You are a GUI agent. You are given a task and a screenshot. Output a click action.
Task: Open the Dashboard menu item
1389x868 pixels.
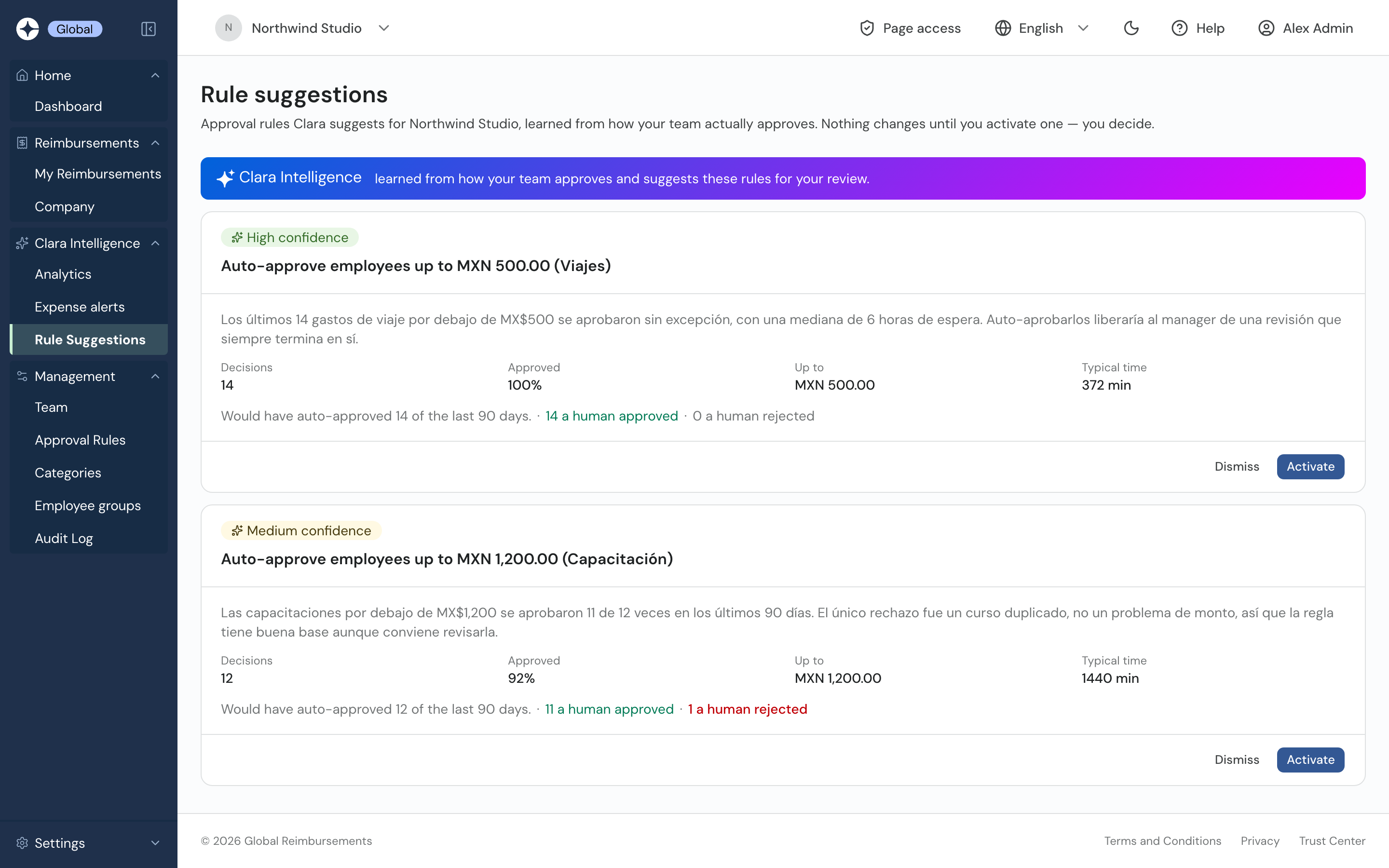pos(89,106)
